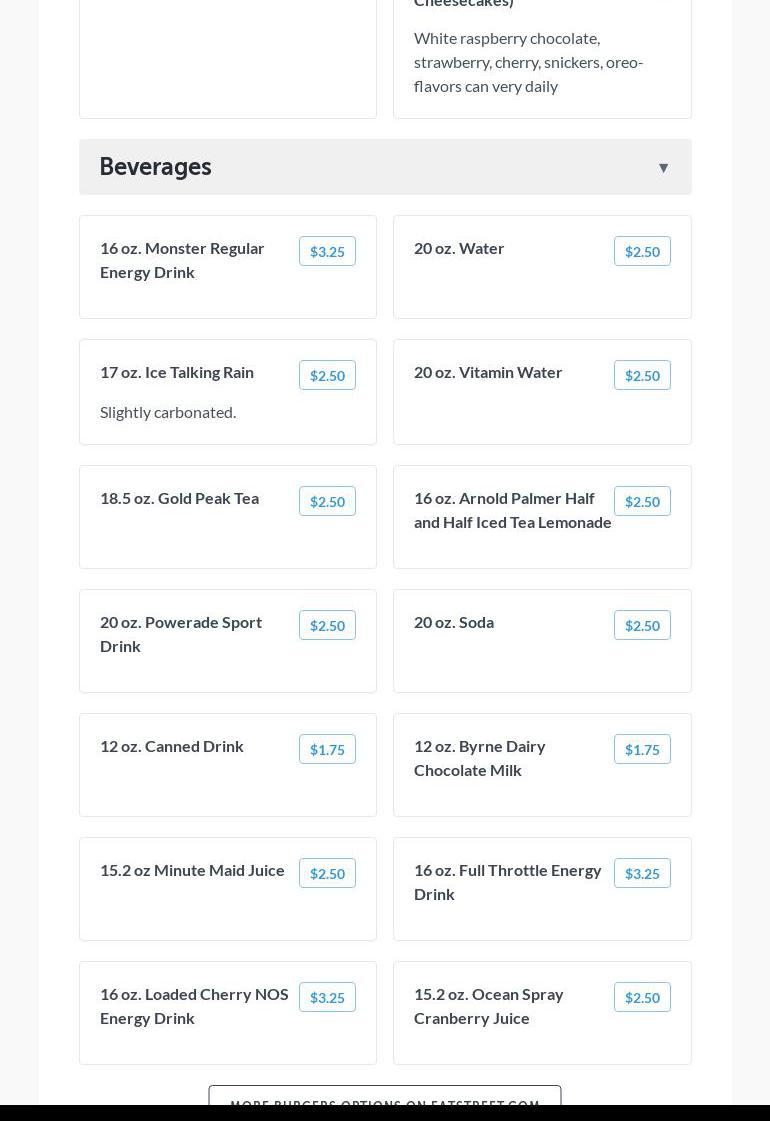The height and width of the screenshot is (1121, 770).
Task: Click $3.25 price for Loaded Cherry NOS
Action: pos(327,998)
